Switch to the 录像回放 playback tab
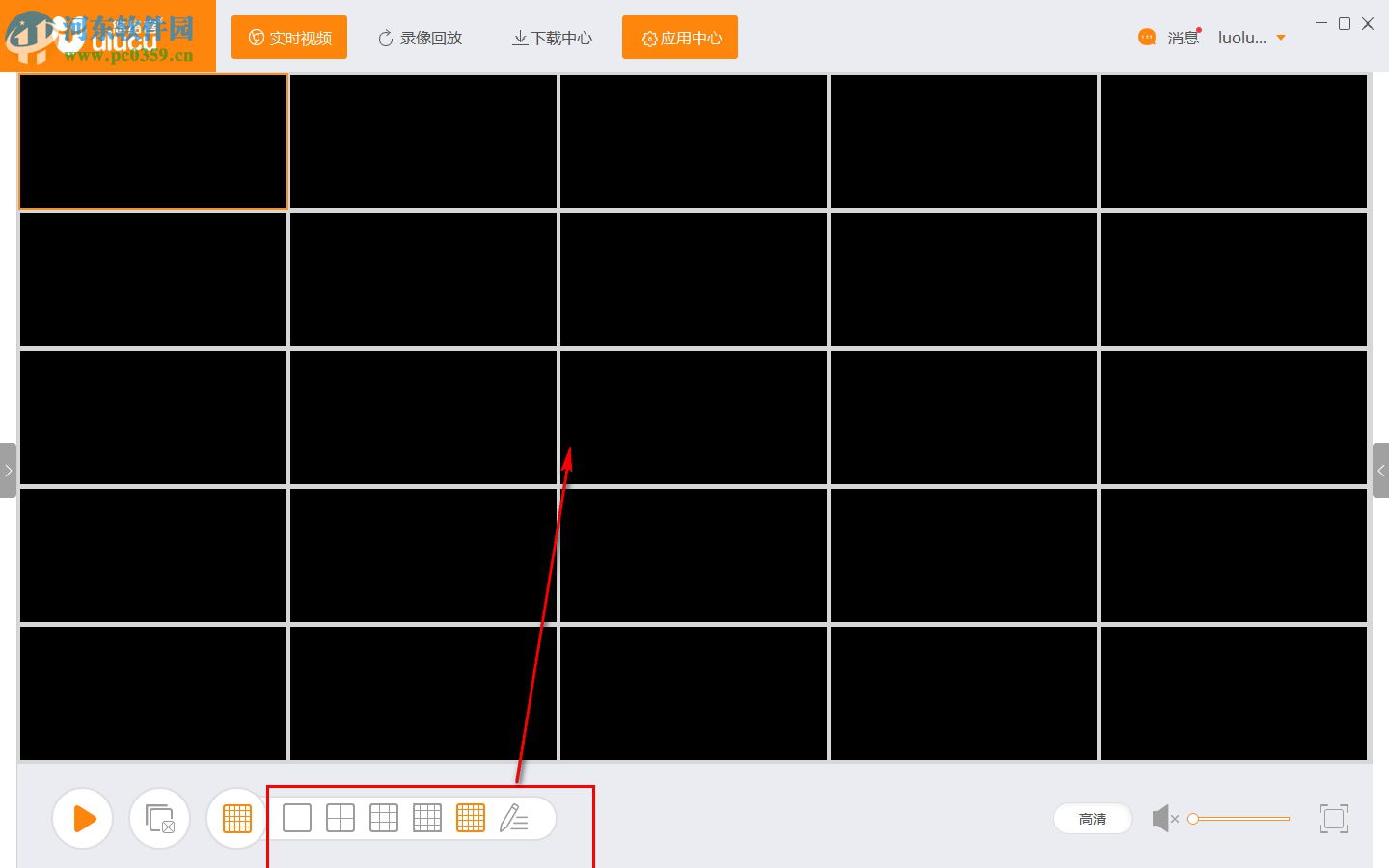Image resolution: width=1389 pixels, height=868 pixels. coord(420,38)
